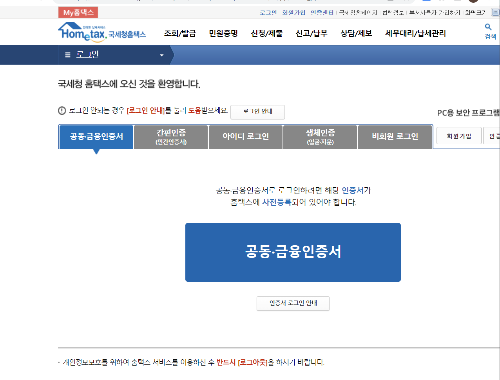Screen dimensions: 500x380
Task: Click the 로그인 link in top bar
Action: [x=268, y=13]
